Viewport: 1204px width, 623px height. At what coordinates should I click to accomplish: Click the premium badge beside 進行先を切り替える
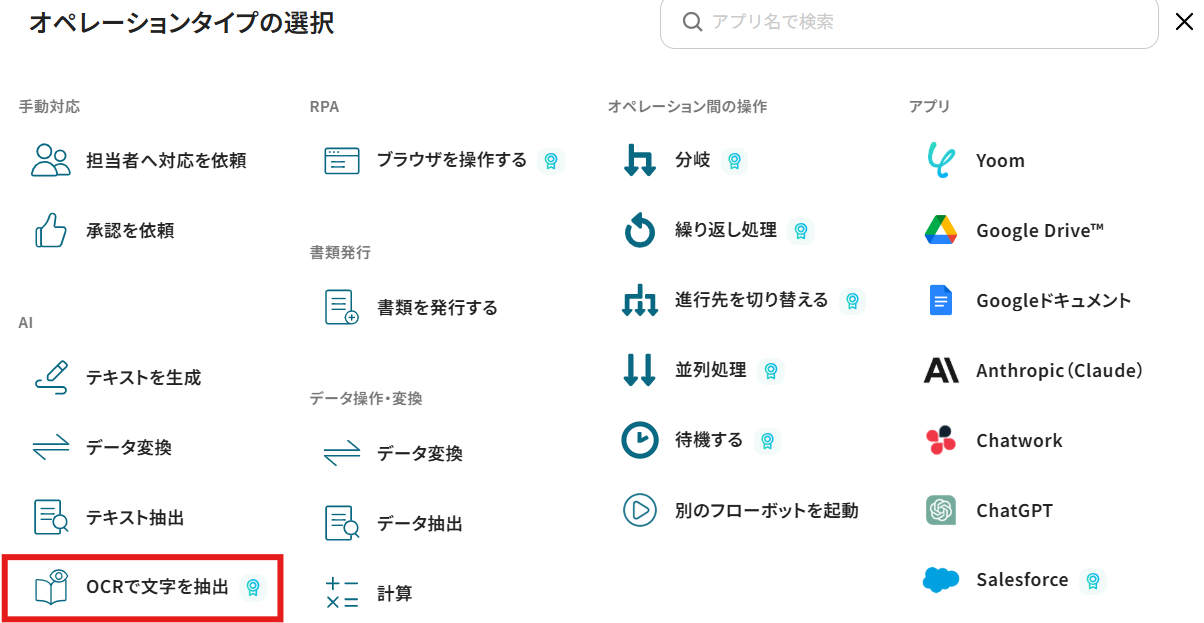click(852, 300)
